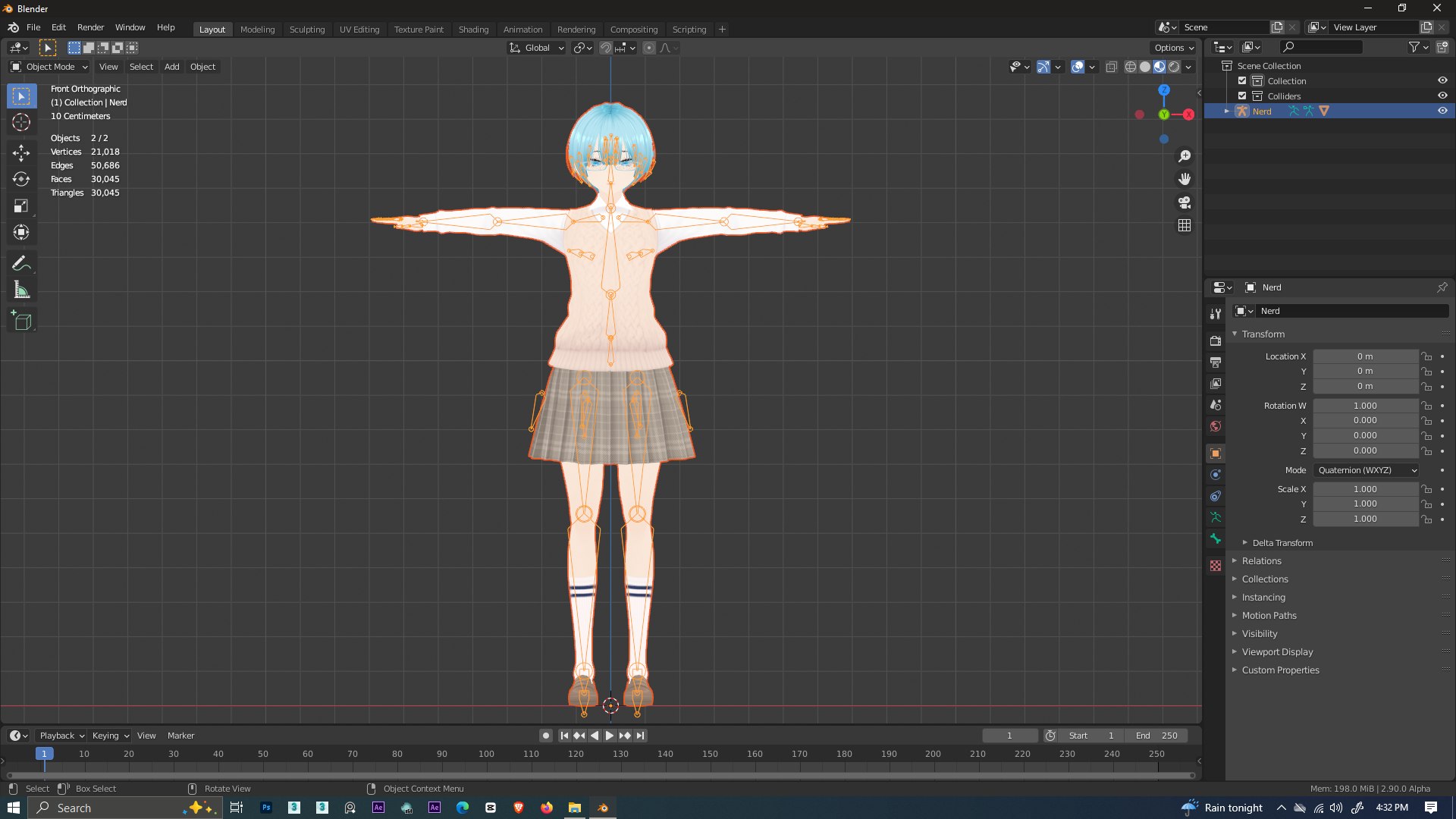Open Options dropdown in viewport header
The height and width of the screenshot is (819, 1456).
point(1174,48)
